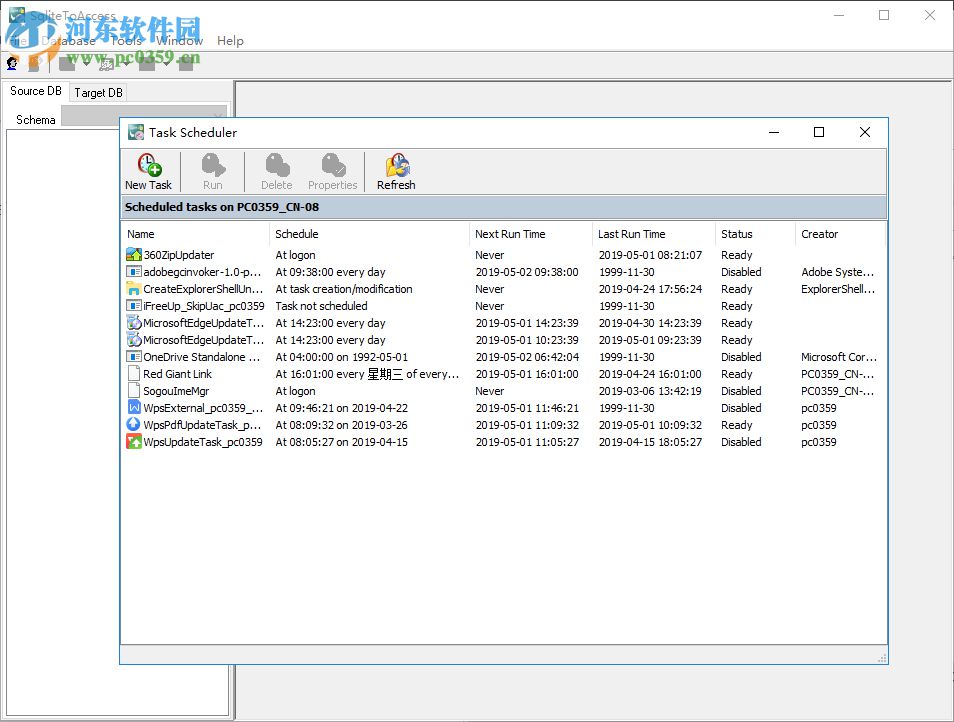Switch to the Target DB tab
This screenshot has height=722, width=954.
97,92
